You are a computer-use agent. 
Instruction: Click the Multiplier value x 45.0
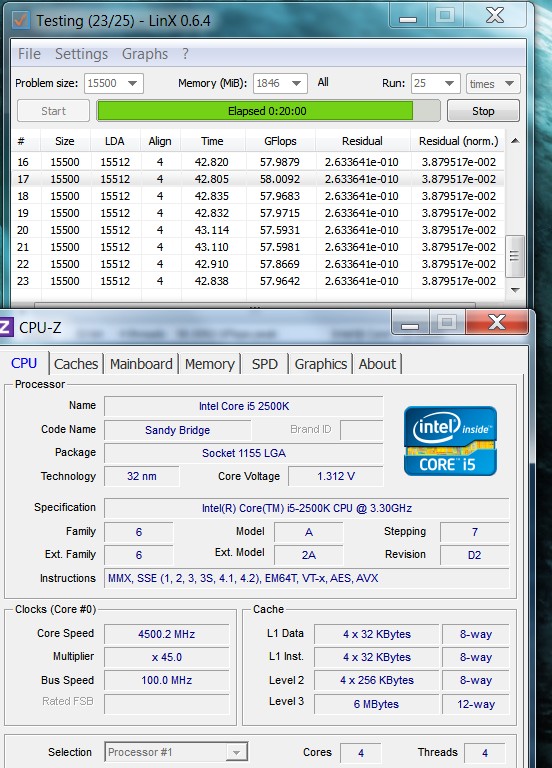click(x=167, y=657)
